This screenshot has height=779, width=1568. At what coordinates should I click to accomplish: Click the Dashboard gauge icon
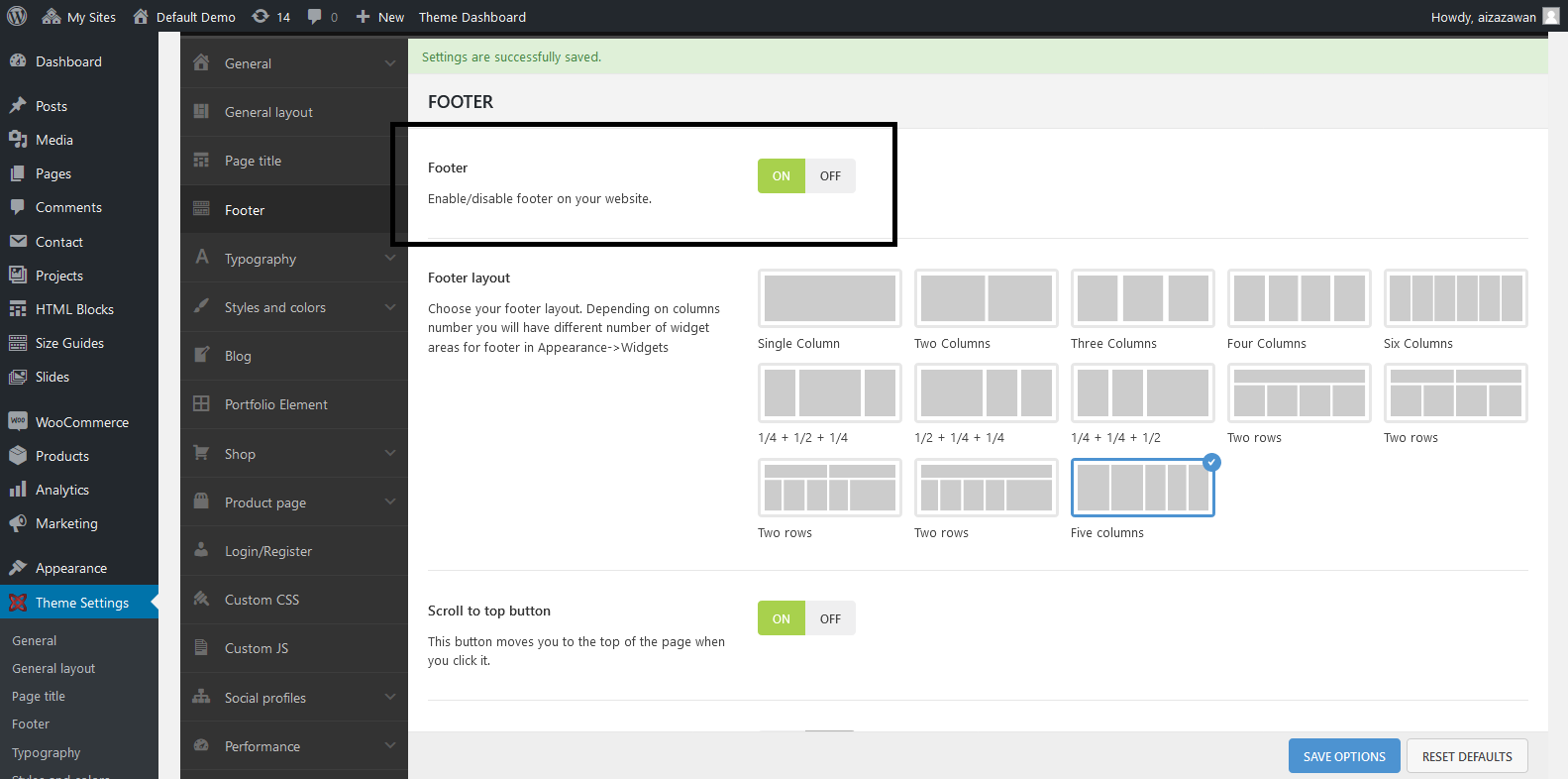pos(18,61)
